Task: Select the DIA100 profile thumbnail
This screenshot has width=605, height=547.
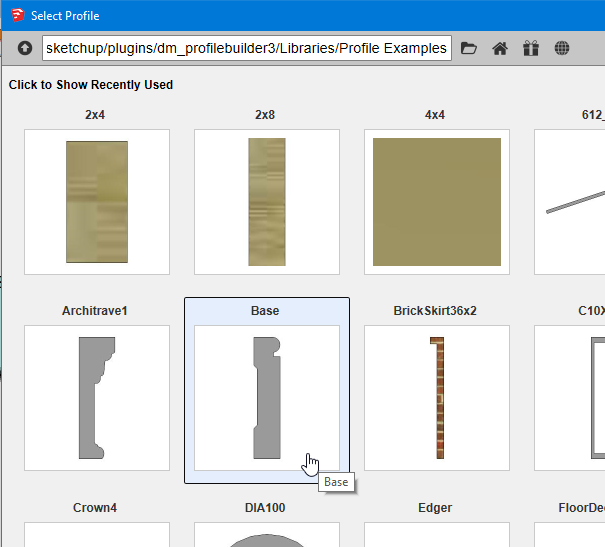Action: click(267, 535)
